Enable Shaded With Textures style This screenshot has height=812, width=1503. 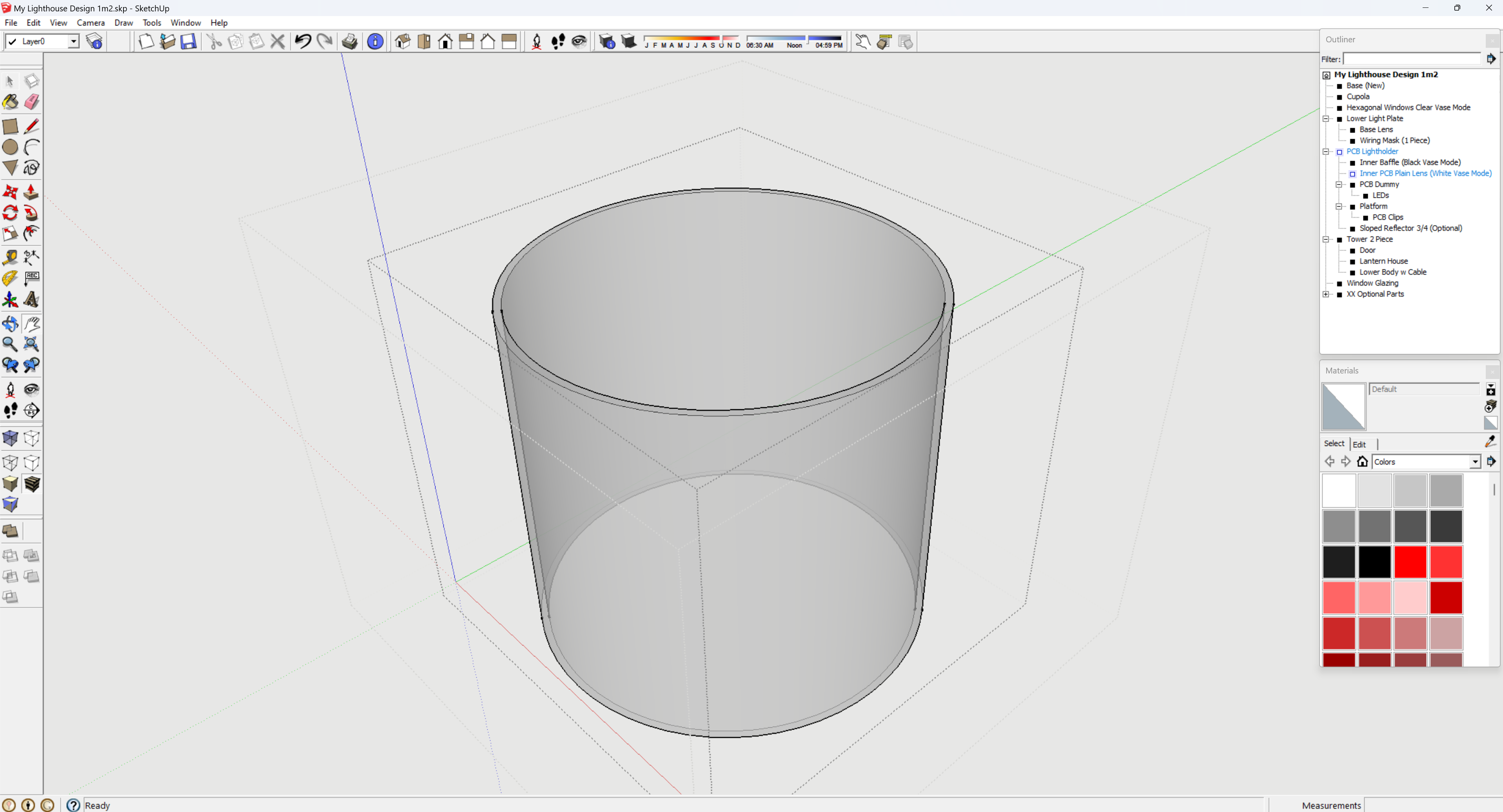(x=31, y=484)
